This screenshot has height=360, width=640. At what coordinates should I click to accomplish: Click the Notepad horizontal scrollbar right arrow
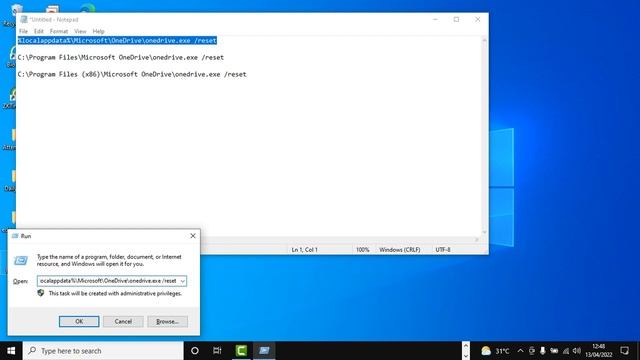(x=477, y=240)
